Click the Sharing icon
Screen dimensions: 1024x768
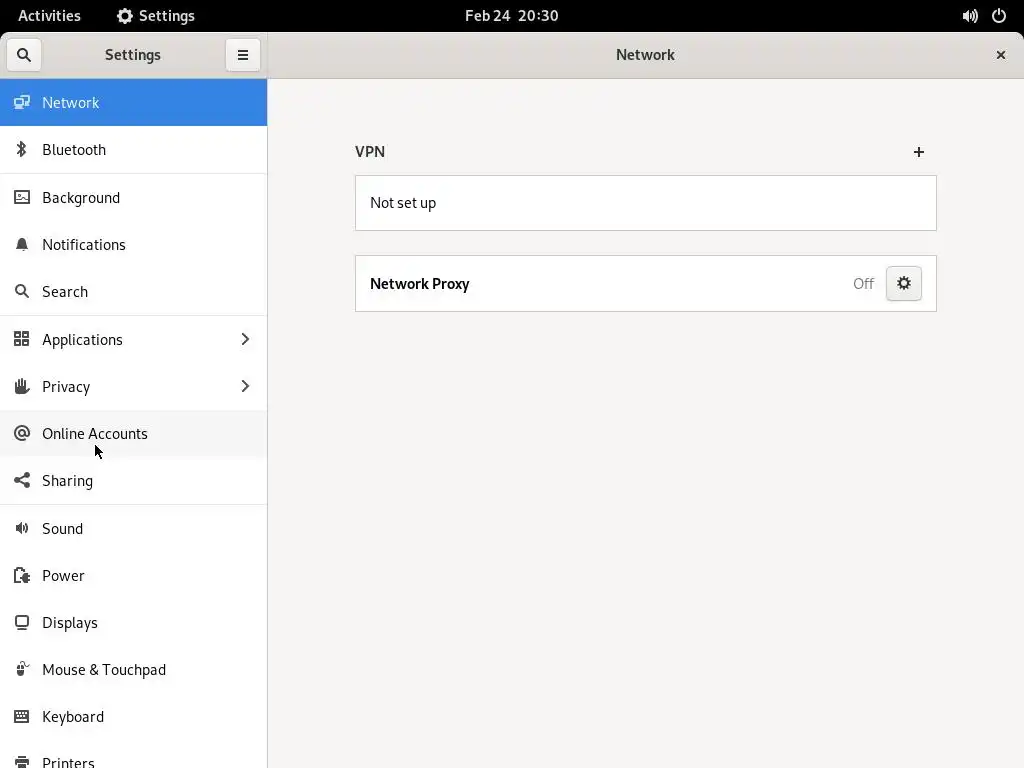pyautogui.click(x=22, y=480)
